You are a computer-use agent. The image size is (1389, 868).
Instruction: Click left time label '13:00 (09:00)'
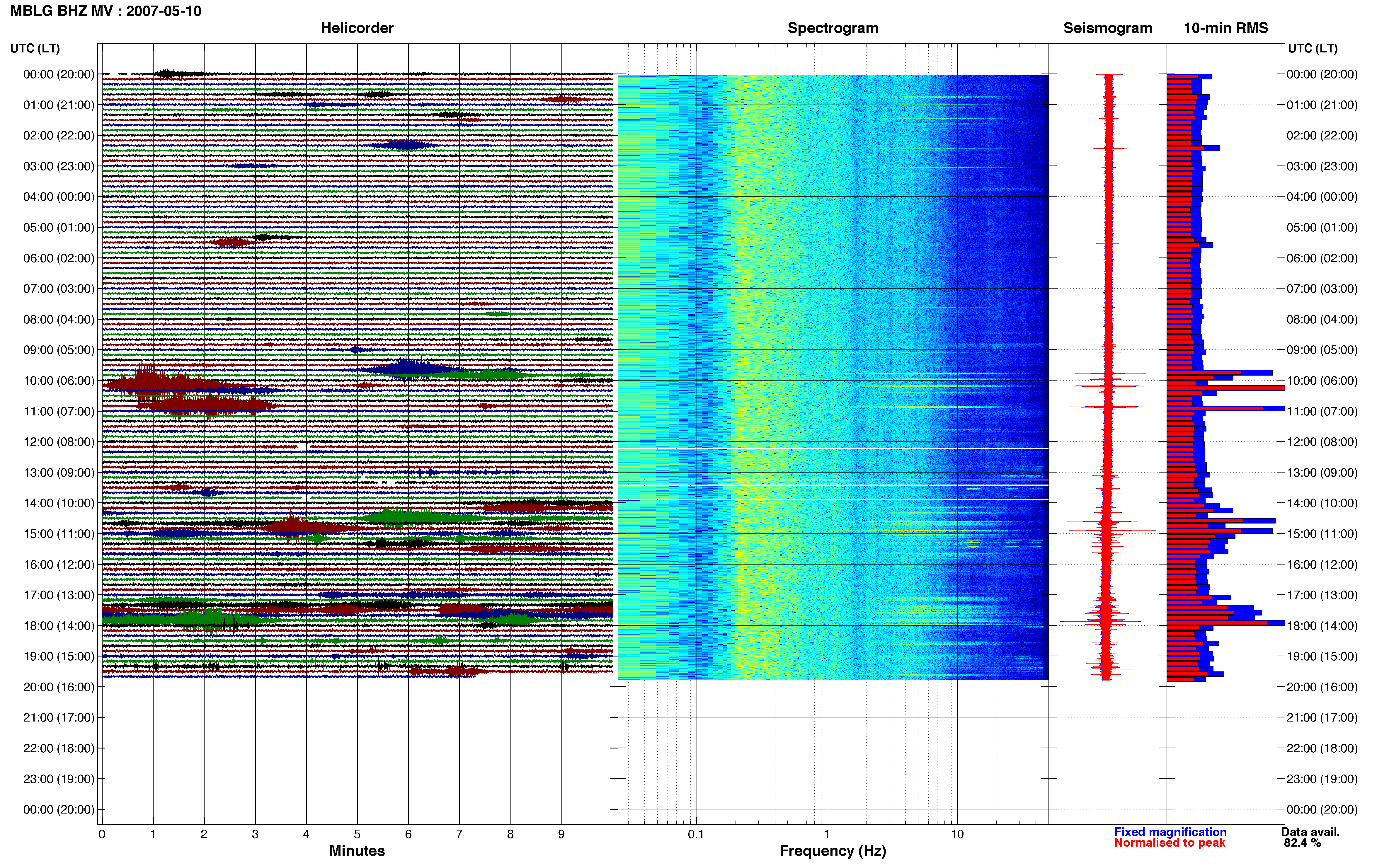(x=59, y=473)
